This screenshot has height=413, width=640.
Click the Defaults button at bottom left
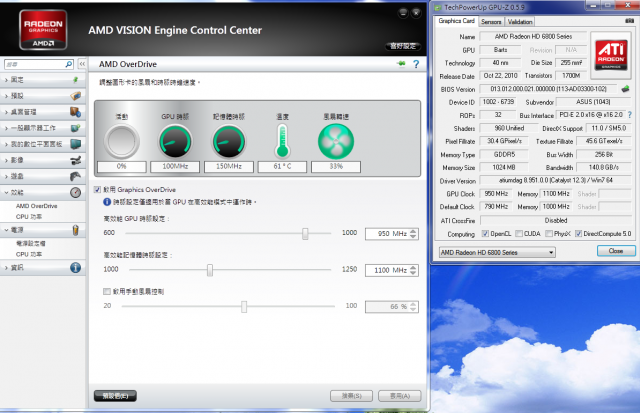click(115, 395)
